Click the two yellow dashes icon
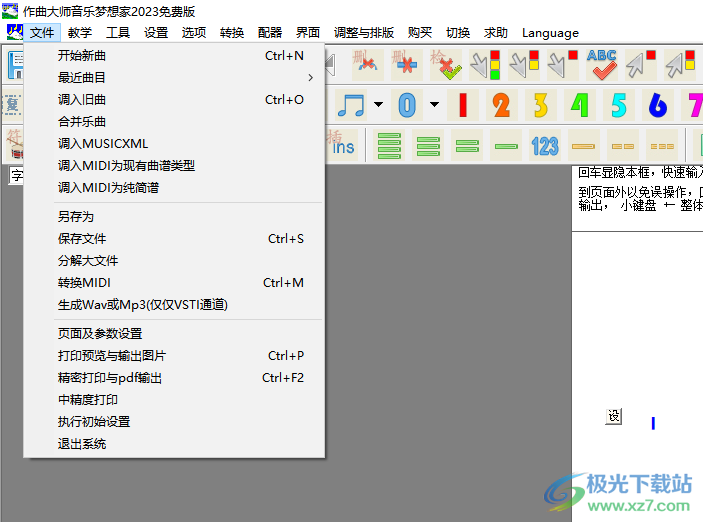703x522 pixels. (623, 145)
